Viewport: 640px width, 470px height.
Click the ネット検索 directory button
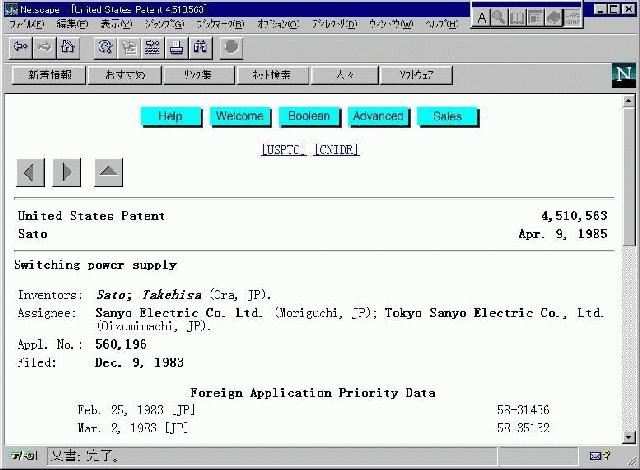pos(272,75)
